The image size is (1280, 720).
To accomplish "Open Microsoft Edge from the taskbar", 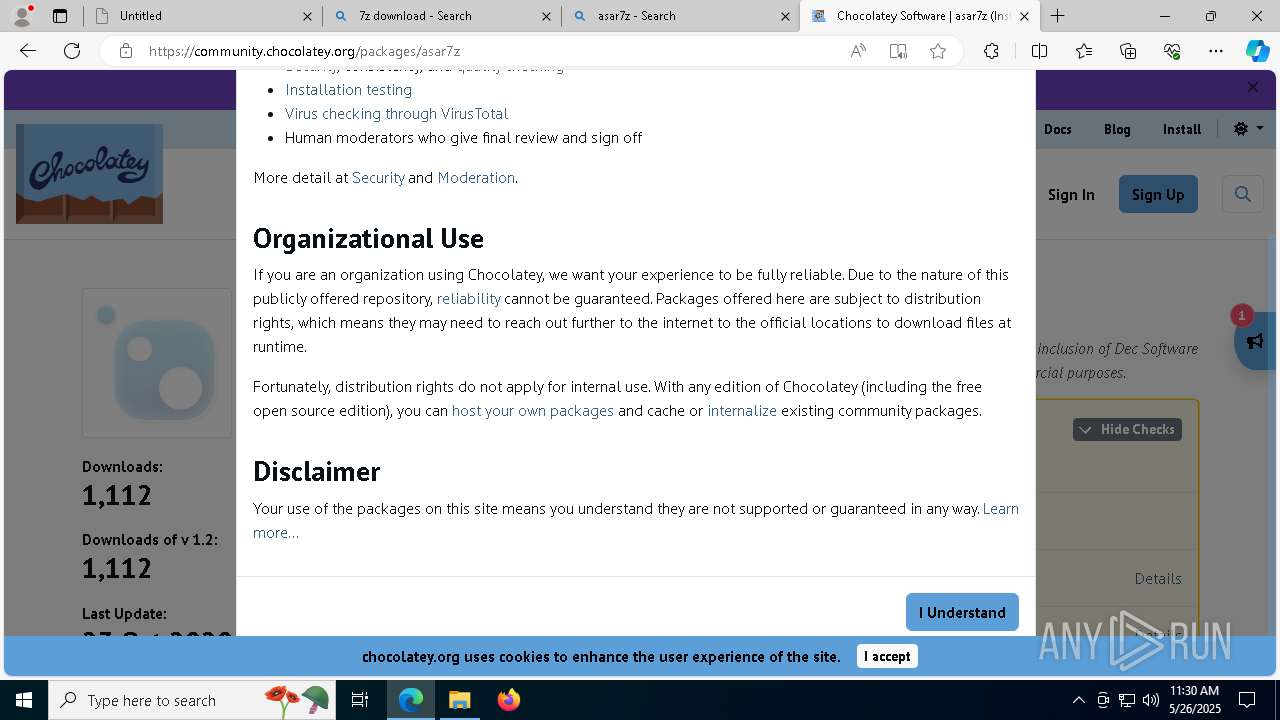I will [x=411, y=700].
